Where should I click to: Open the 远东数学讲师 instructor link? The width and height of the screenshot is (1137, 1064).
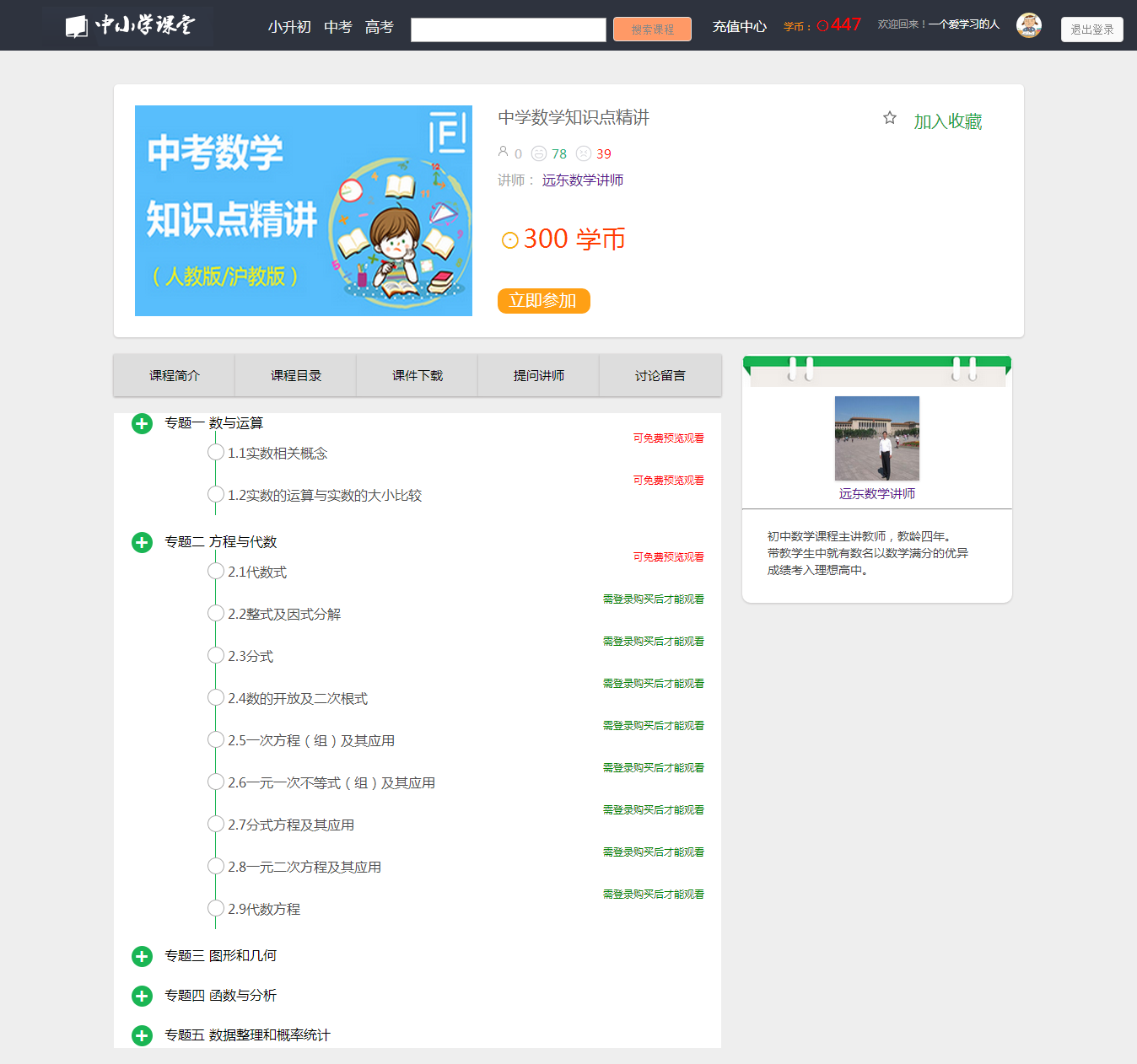tap(583, 180)
